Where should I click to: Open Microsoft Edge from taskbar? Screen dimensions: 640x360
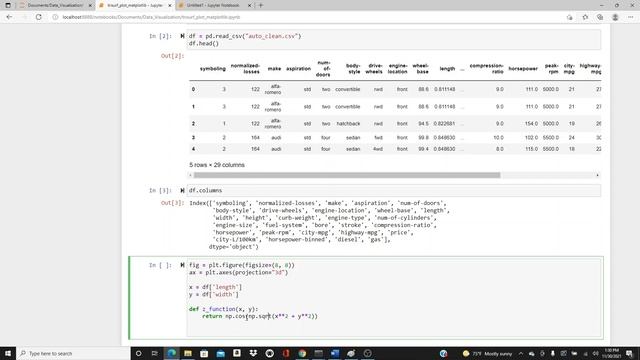[x=171, y=353]
